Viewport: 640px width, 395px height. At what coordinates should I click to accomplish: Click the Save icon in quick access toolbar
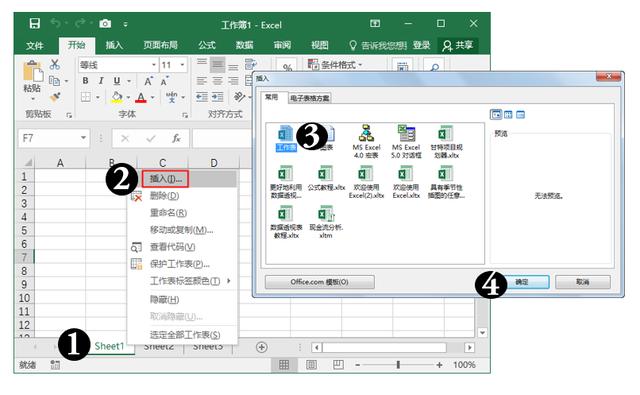click(x=35, y=24)
